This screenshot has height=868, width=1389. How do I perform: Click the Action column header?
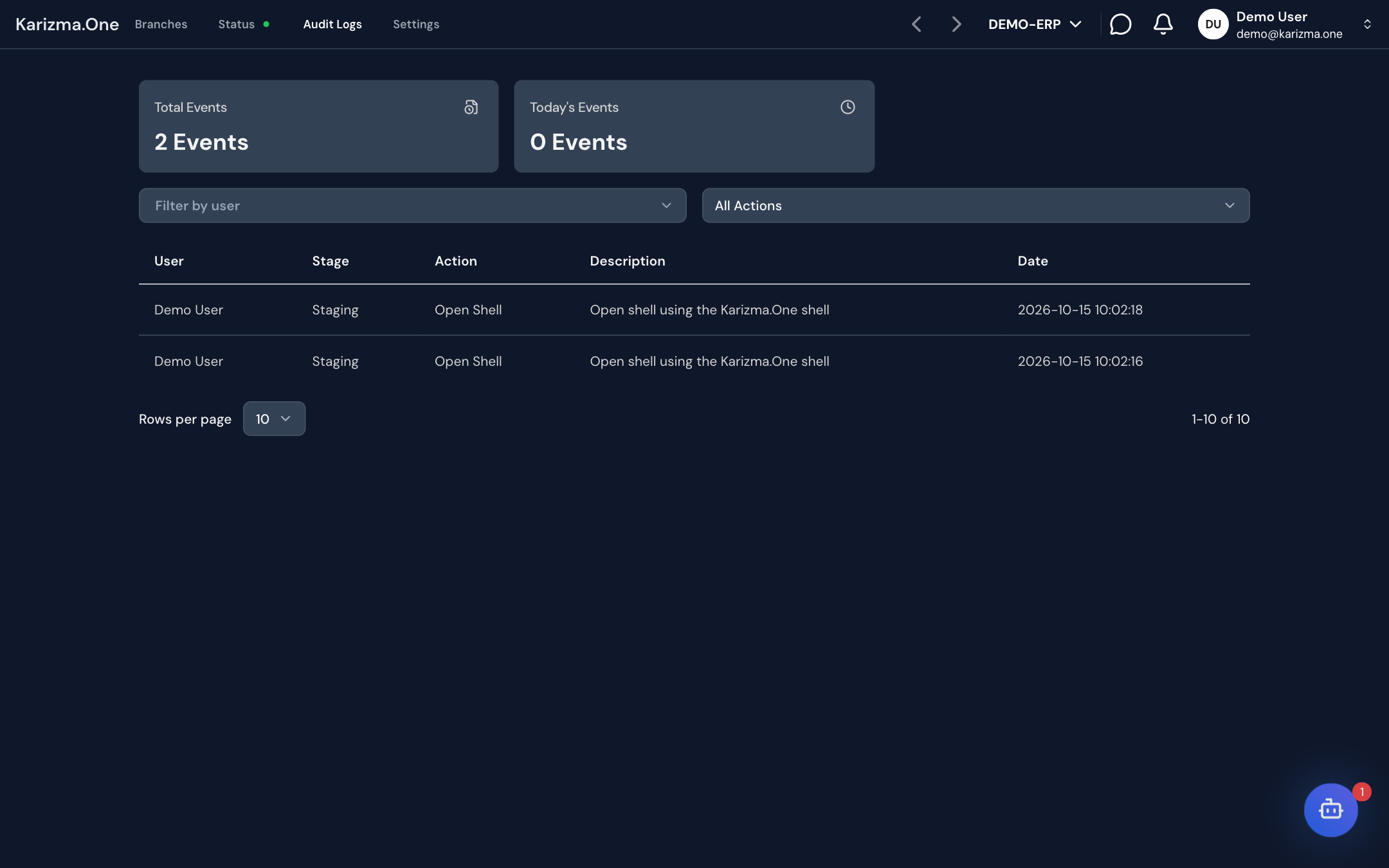[x=455, y=260]
